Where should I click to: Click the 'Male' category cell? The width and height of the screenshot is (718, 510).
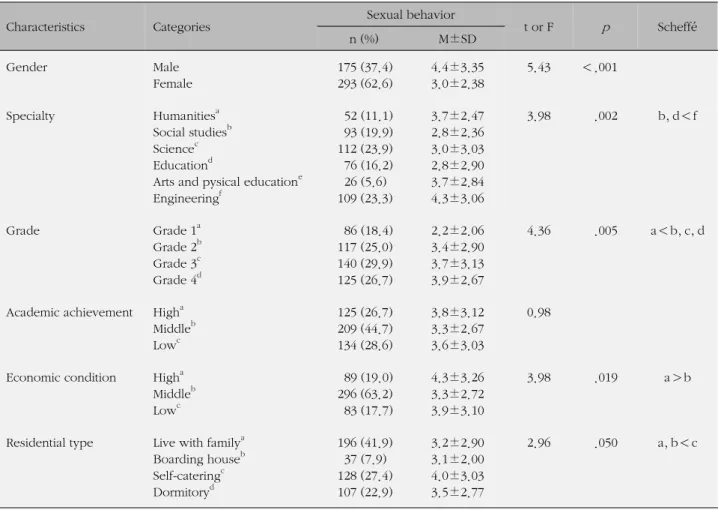166,67
